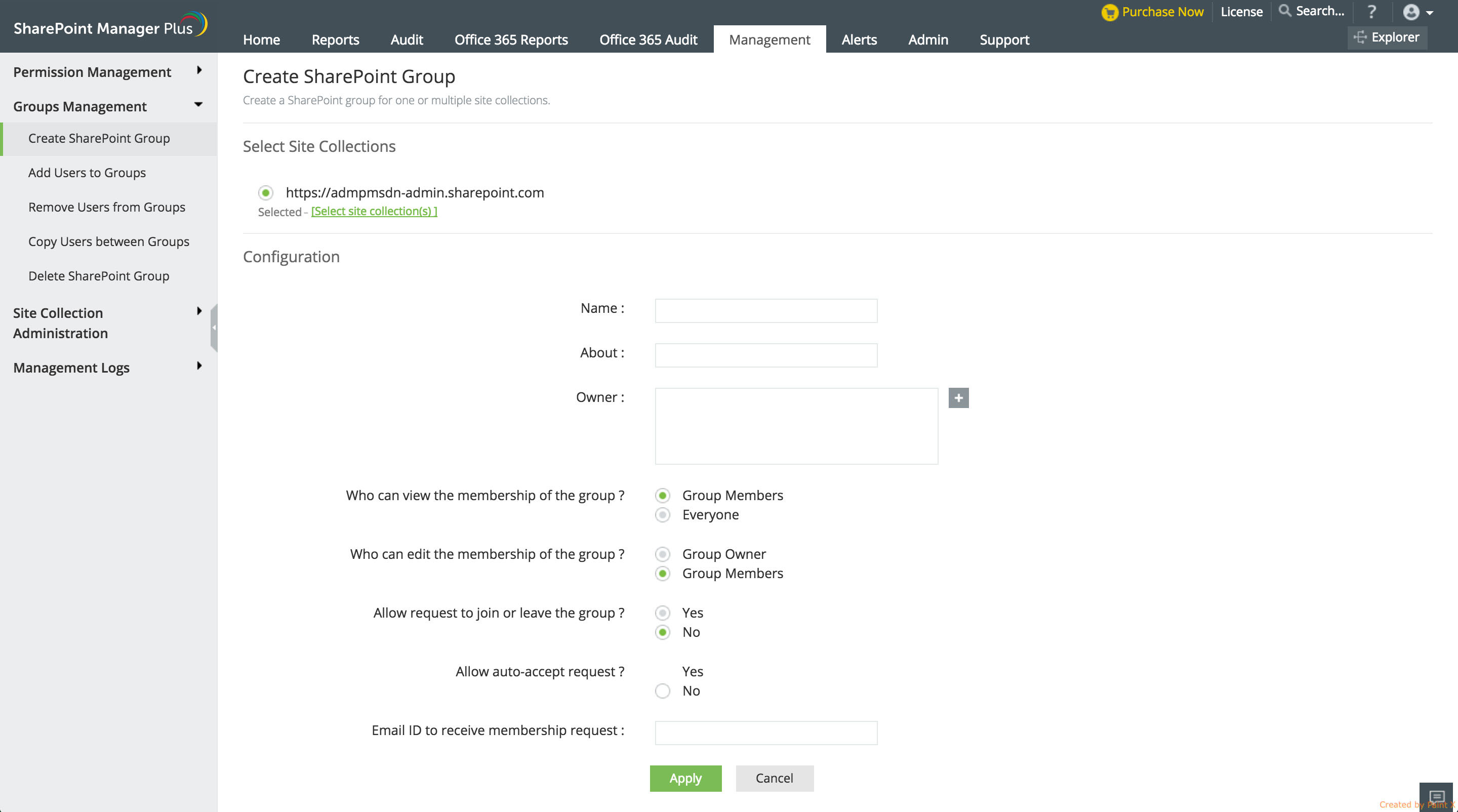Image resolution: width=1458 pixels, height=812 pixels.
Task: Click the user account avatar icon
Action: [x=1411, y=12]
